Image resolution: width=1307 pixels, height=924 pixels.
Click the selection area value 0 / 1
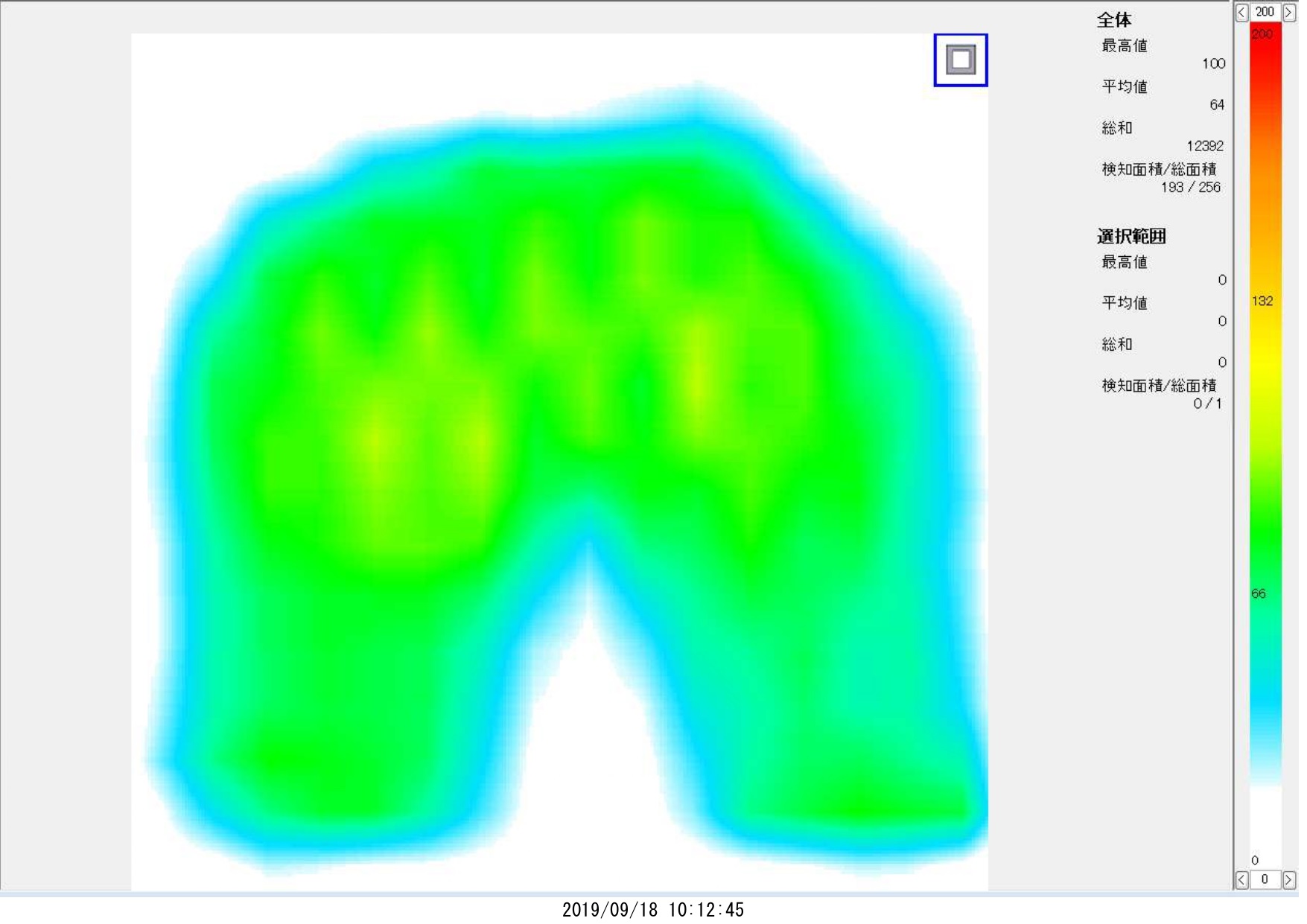click(x=1207, y=404)
